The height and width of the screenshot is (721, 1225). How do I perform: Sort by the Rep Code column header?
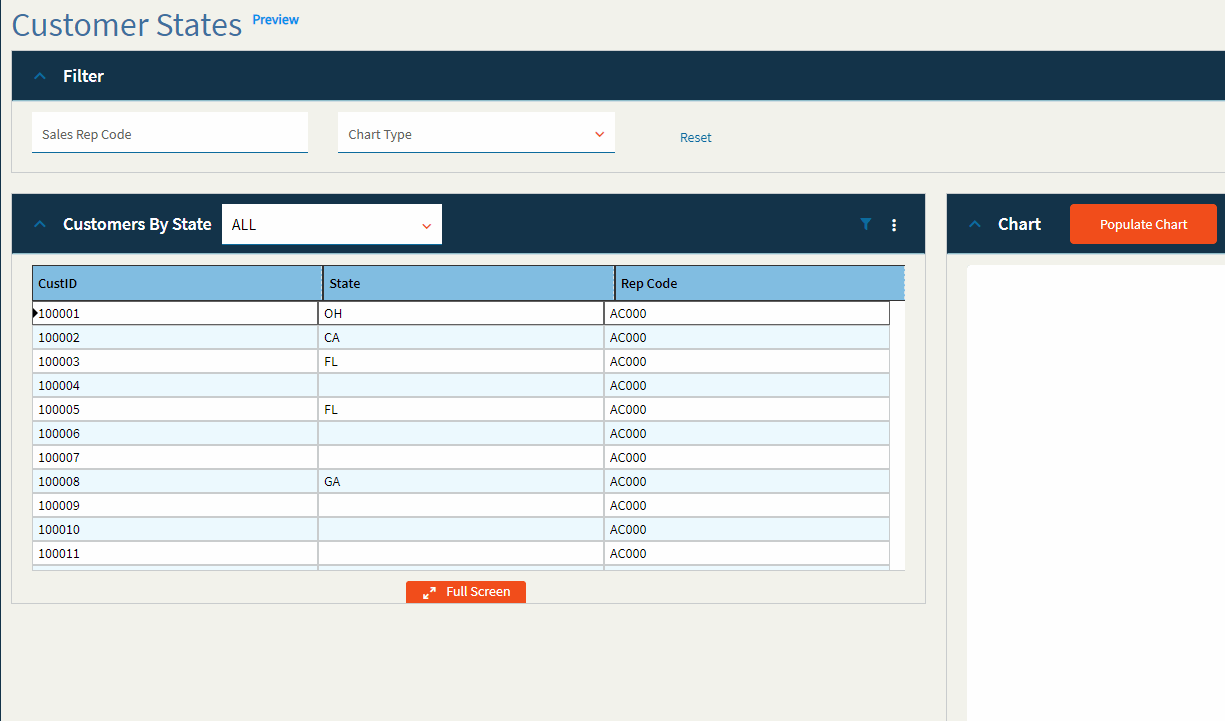click(760, 283)
